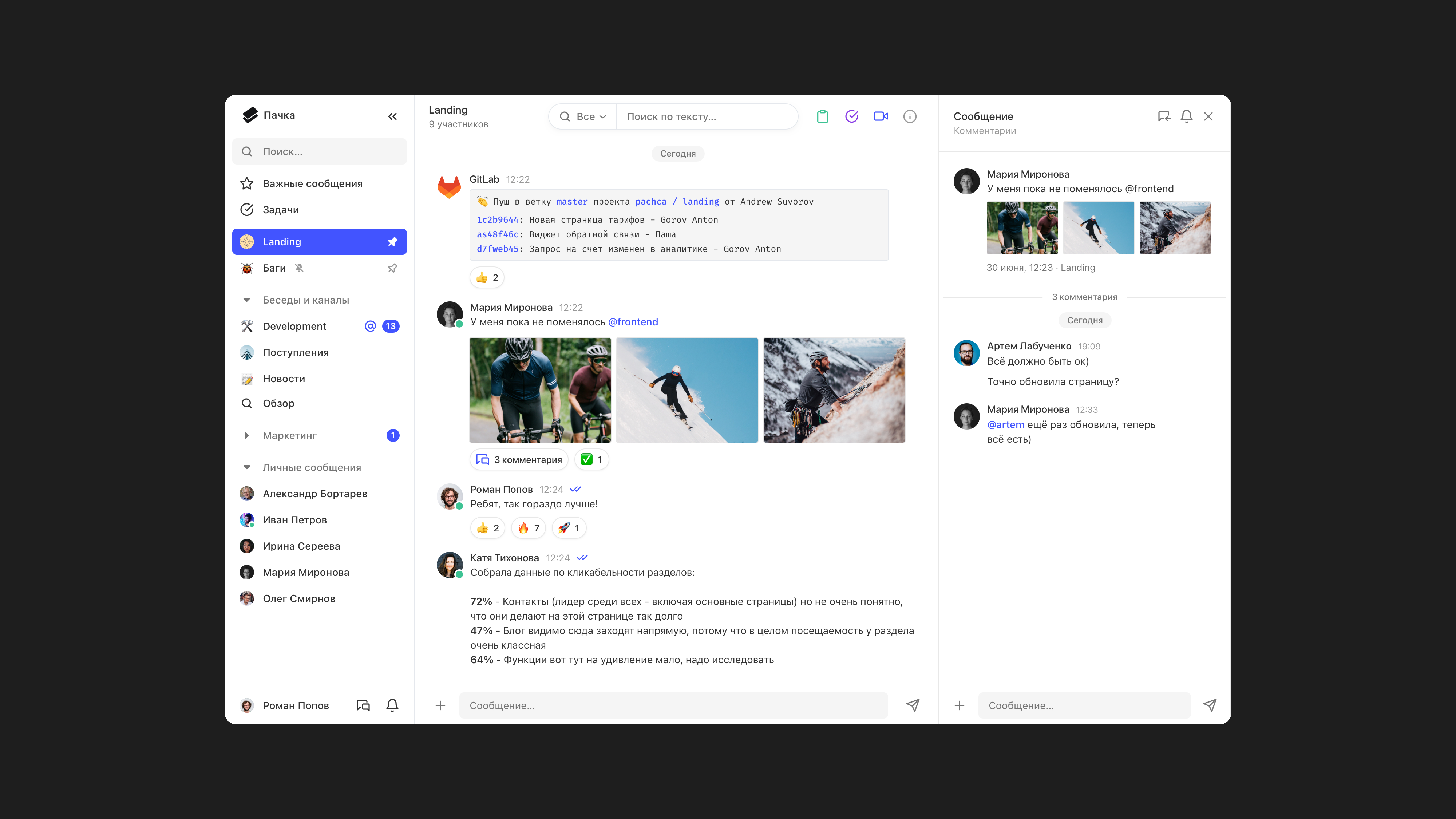Start a video call in Landing
Screen dimensions: 1456x819
[881, 116]
